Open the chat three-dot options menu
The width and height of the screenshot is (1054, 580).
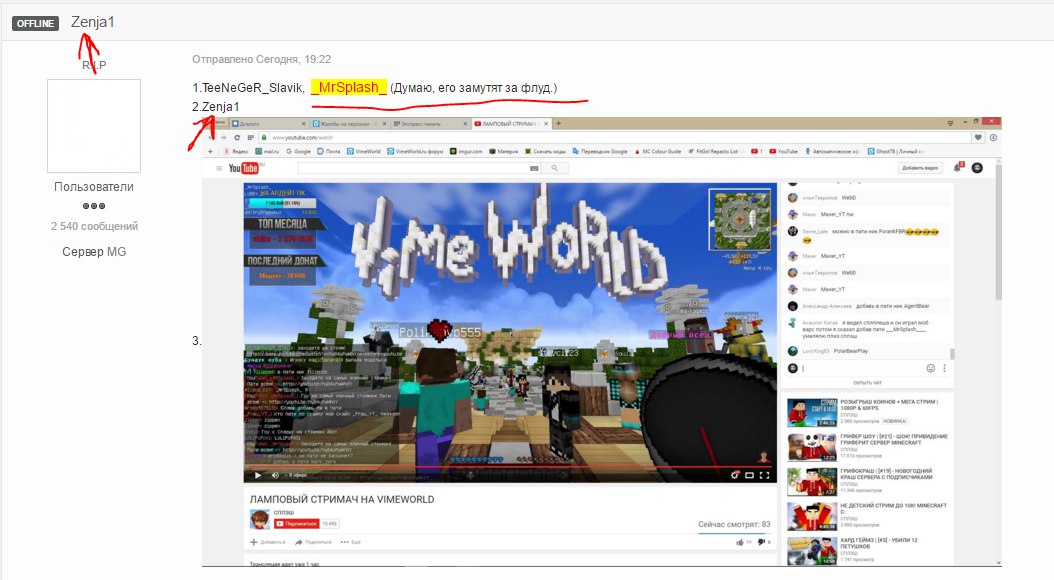coord(944,368)
